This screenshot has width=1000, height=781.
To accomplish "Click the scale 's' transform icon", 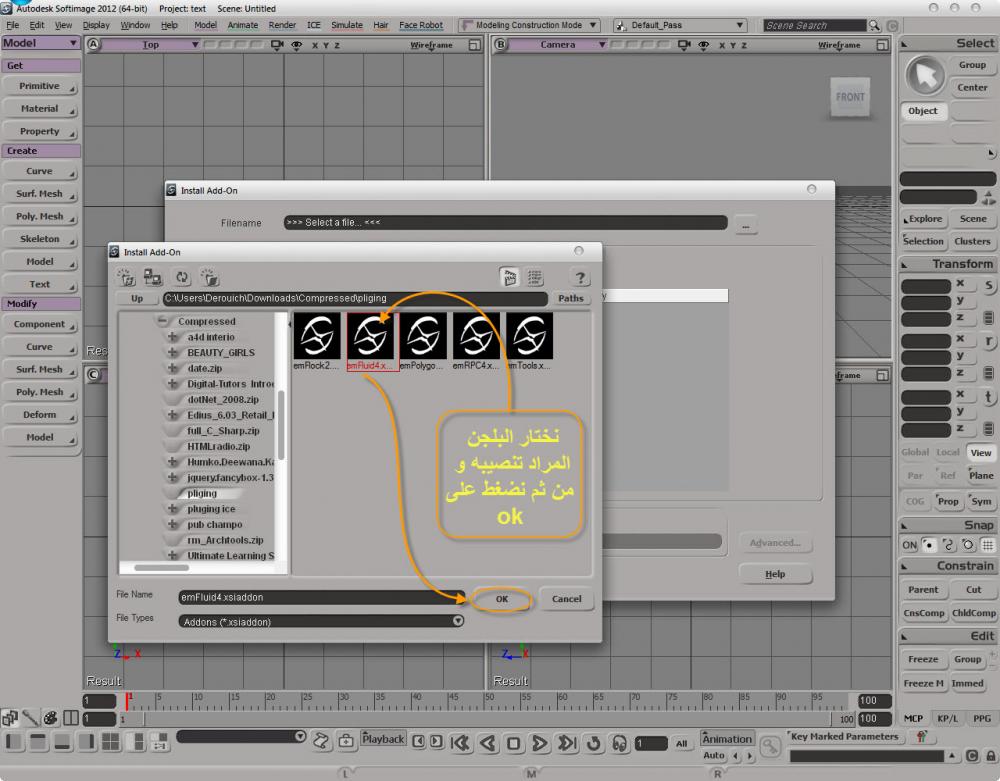I will click(x=989, y=286).
